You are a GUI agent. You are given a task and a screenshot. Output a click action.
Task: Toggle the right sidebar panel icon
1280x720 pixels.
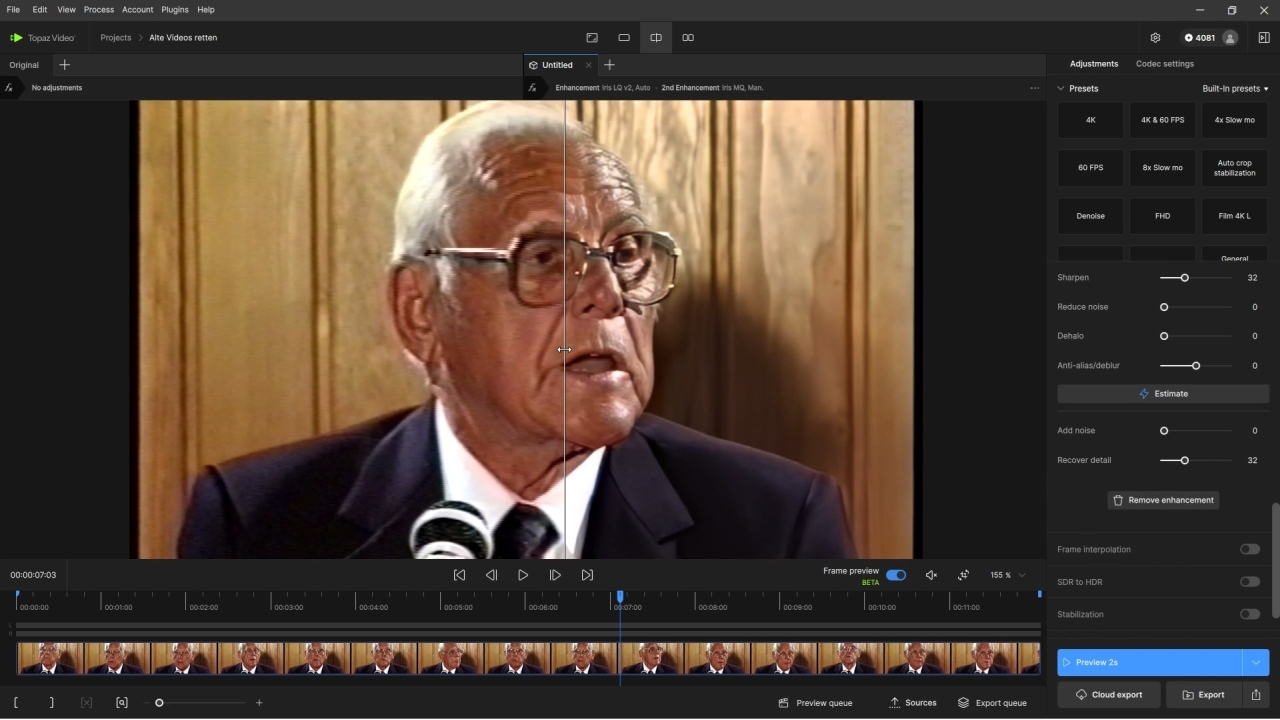1264,38
